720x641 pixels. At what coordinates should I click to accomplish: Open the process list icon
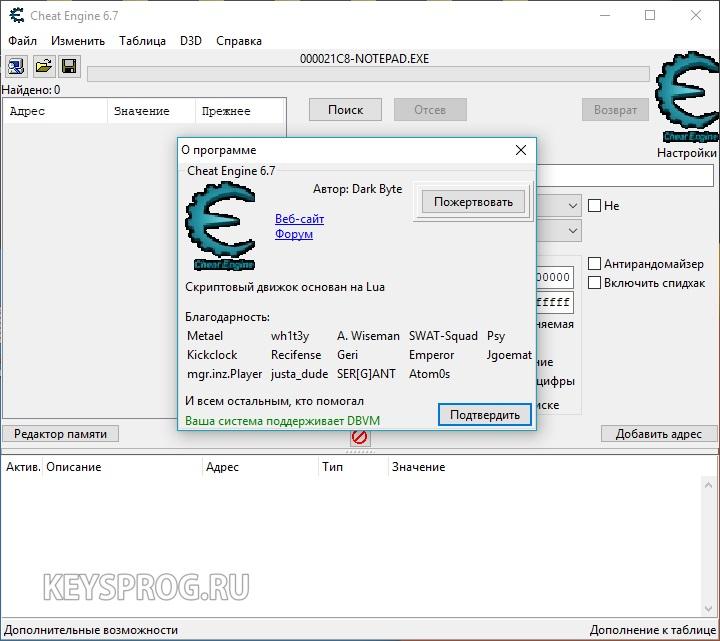(x=16, y=67)
